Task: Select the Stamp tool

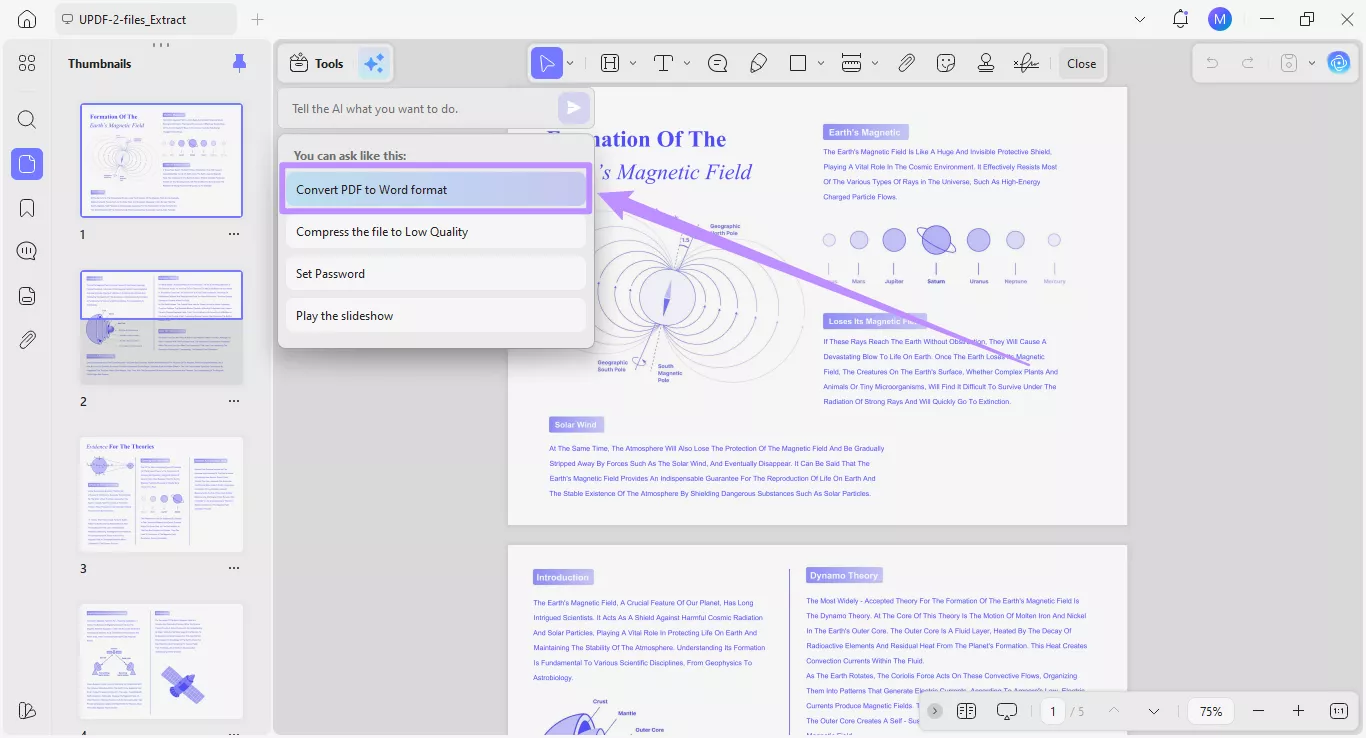Action: click(985, 62)
